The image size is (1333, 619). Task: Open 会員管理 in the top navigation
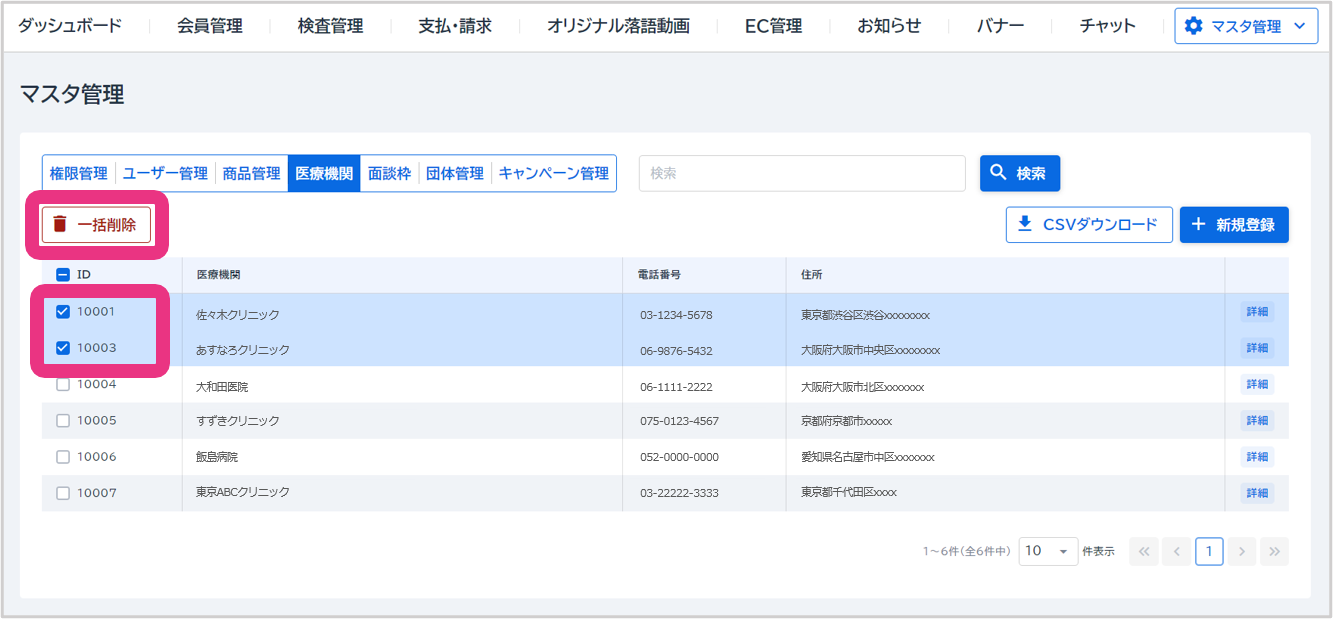[x=210, y=26]
